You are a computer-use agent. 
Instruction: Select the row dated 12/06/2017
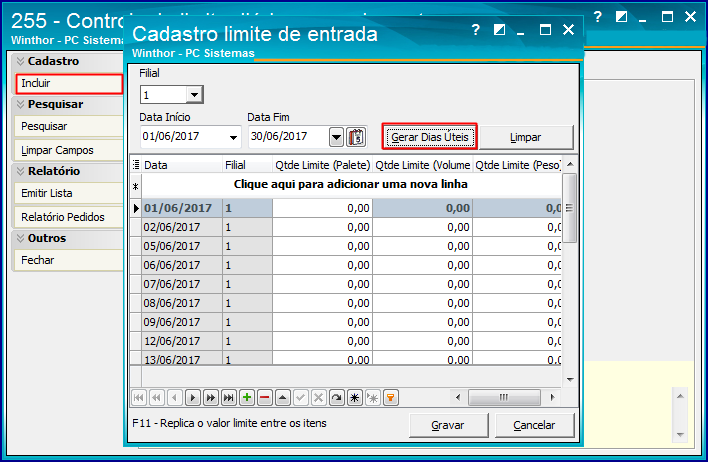tap(345, 341)
